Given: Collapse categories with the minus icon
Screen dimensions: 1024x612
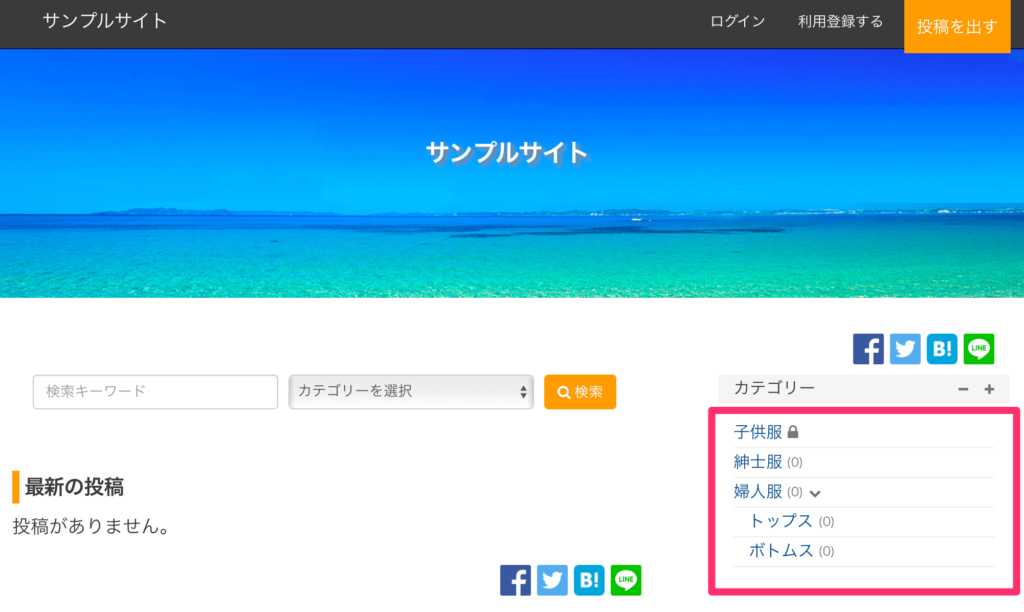Looking at the screenshot, I should click(x=963, y=389).
